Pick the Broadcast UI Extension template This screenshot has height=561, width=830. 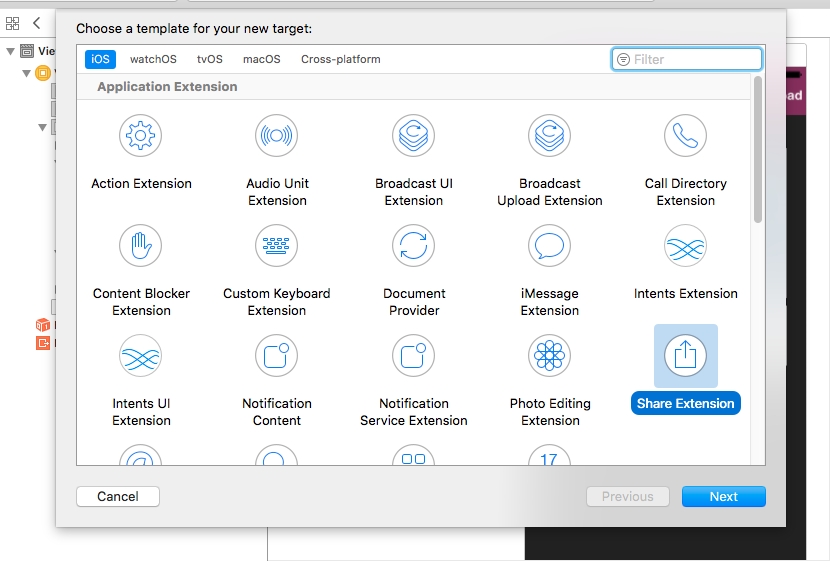(x=413, y=135)
